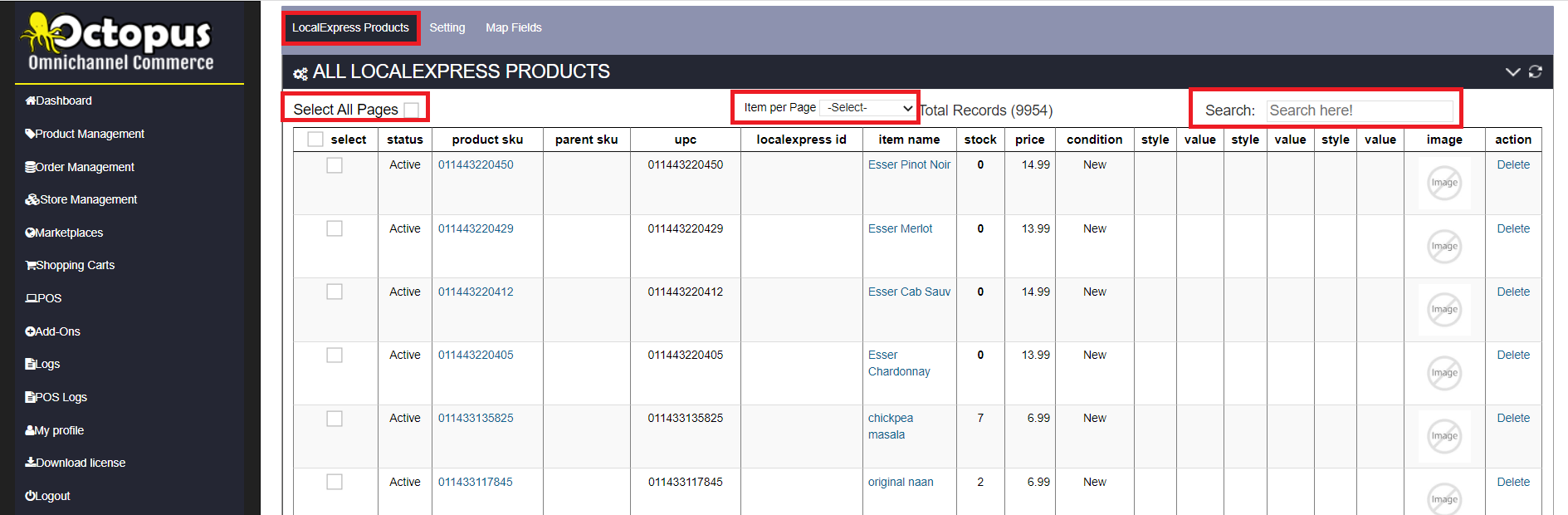Image resolution: width=1568 pixels, height=515 pixels.
Task: Open product SKU 011443220429 link
Action: (x=476, y=228)
